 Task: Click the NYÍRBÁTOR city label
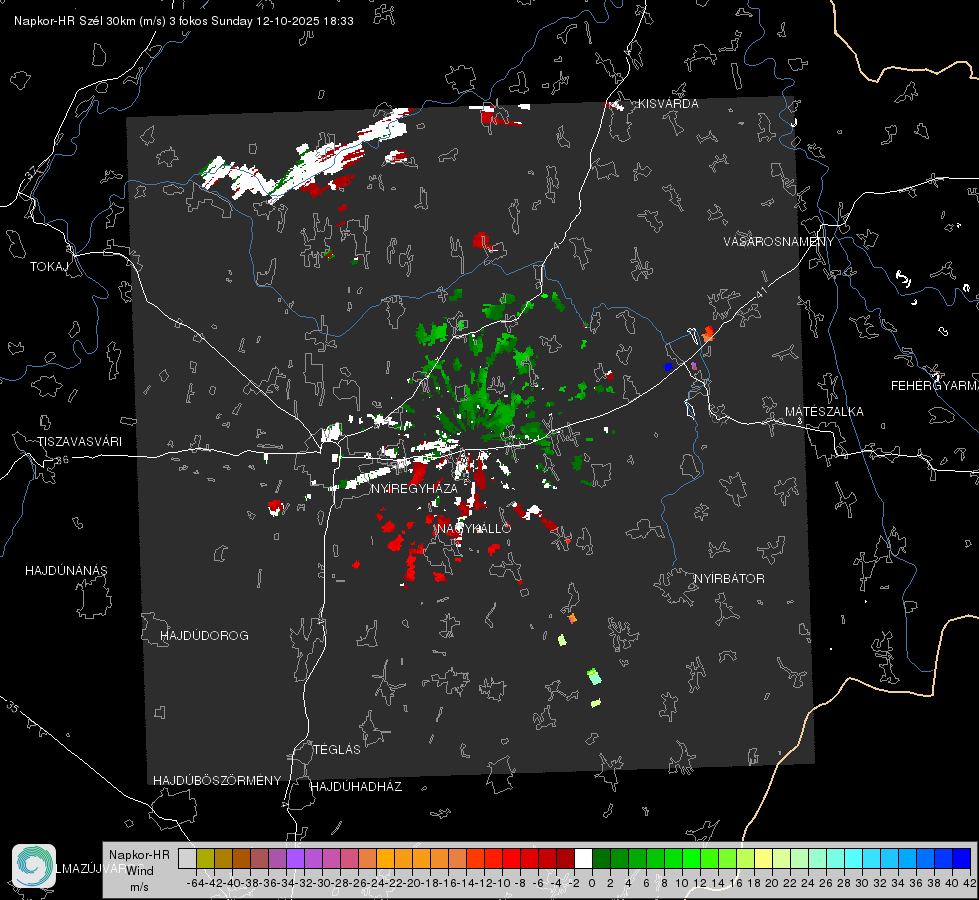pyautogui.click(x=729, y=578)
